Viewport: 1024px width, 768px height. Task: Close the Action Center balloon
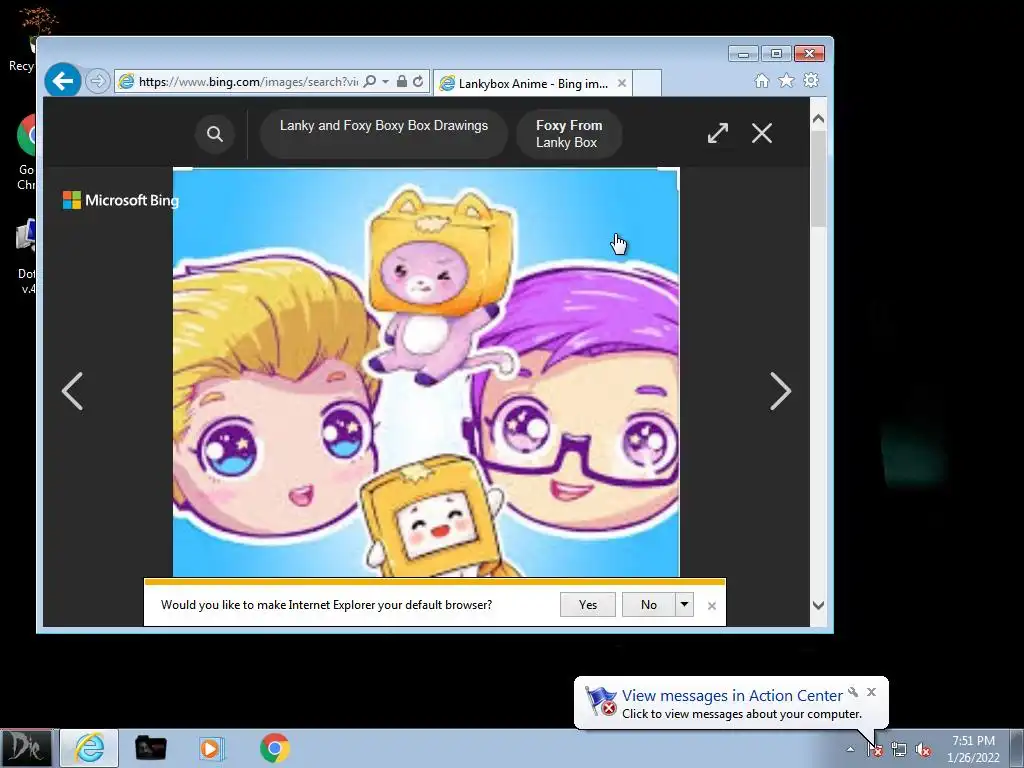click(871, 692)
